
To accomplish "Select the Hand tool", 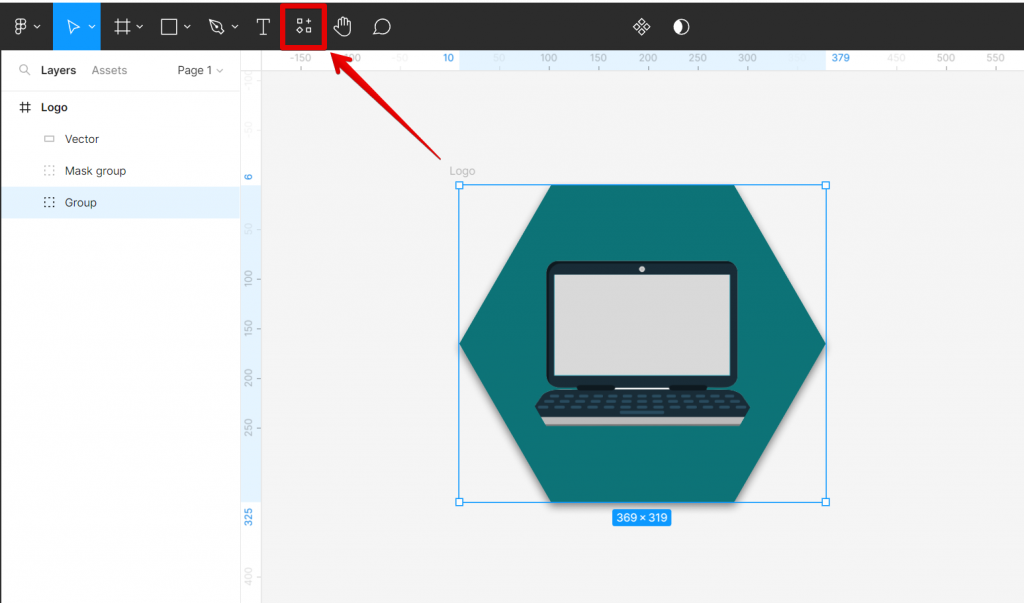I will tap(342, 26).
